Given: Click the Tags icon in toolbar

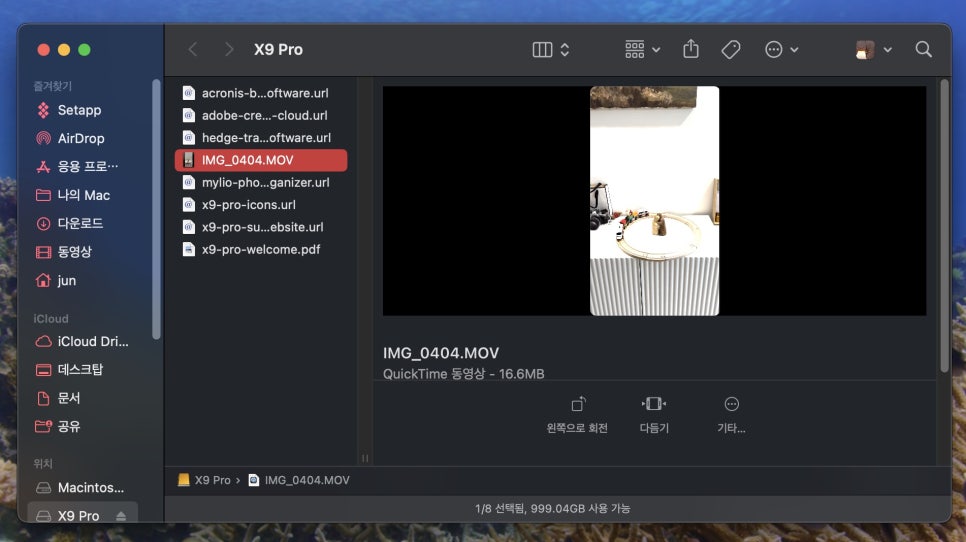Looking at the screenshot, I should pos(731,49).
